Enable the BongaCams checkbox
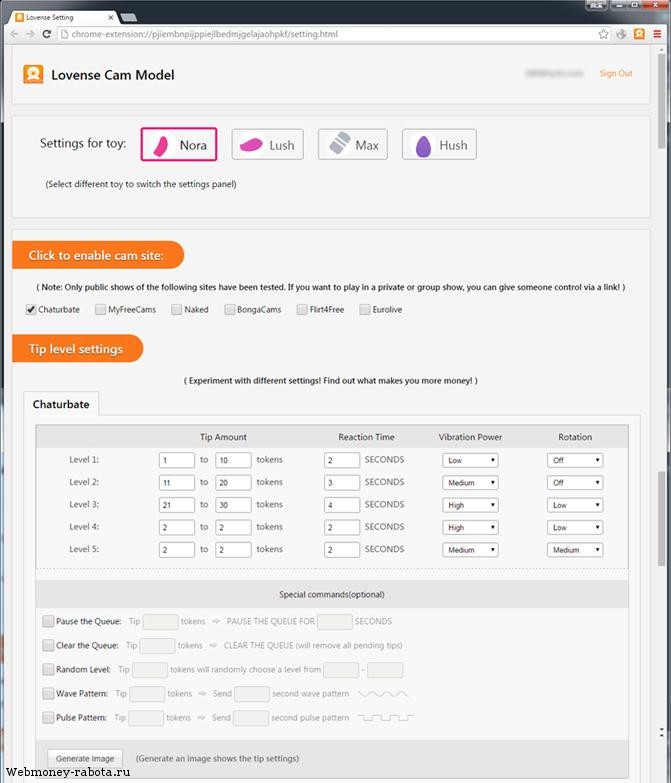The height and width of the screenshot is (783, 671). point(230,310)
